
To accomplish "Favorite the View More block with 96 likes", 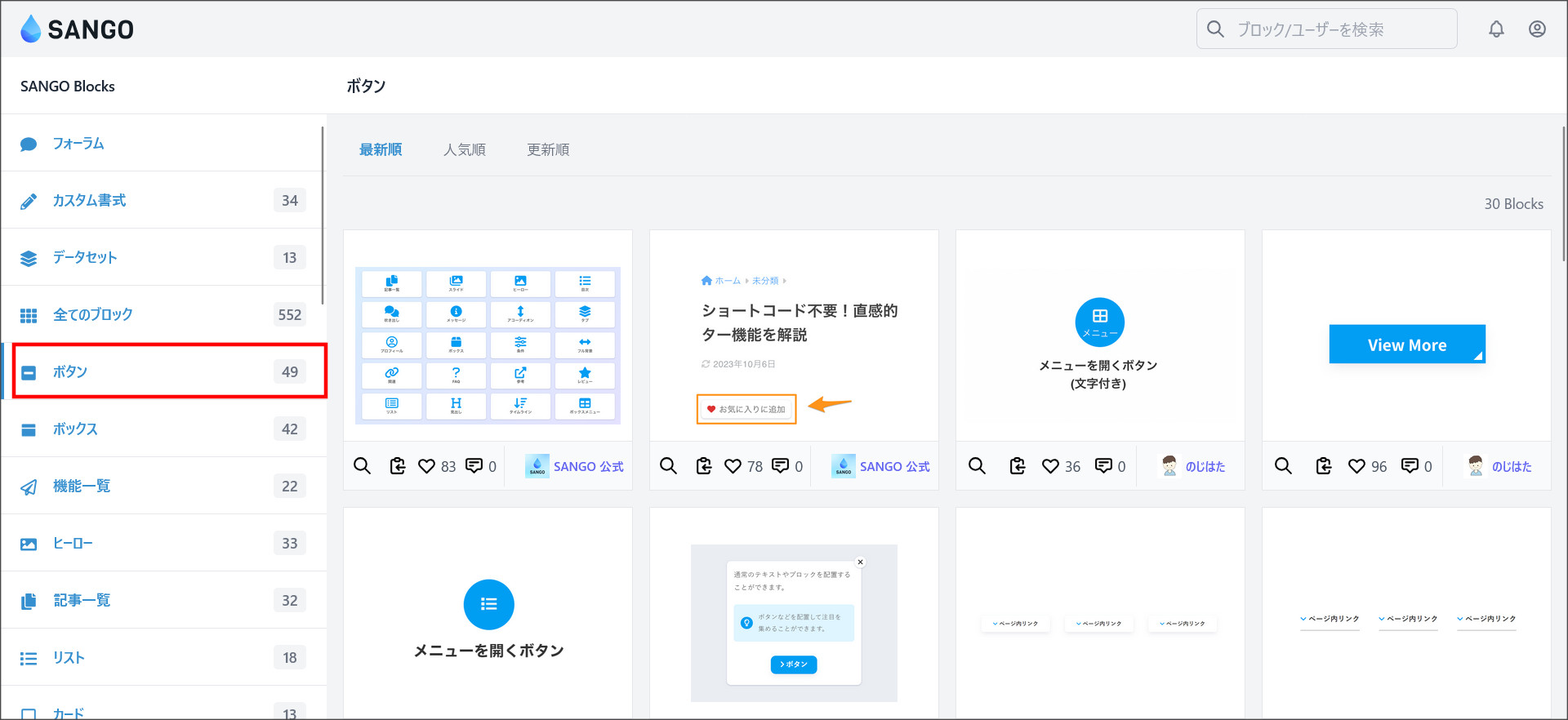I will coord(1356,466).
